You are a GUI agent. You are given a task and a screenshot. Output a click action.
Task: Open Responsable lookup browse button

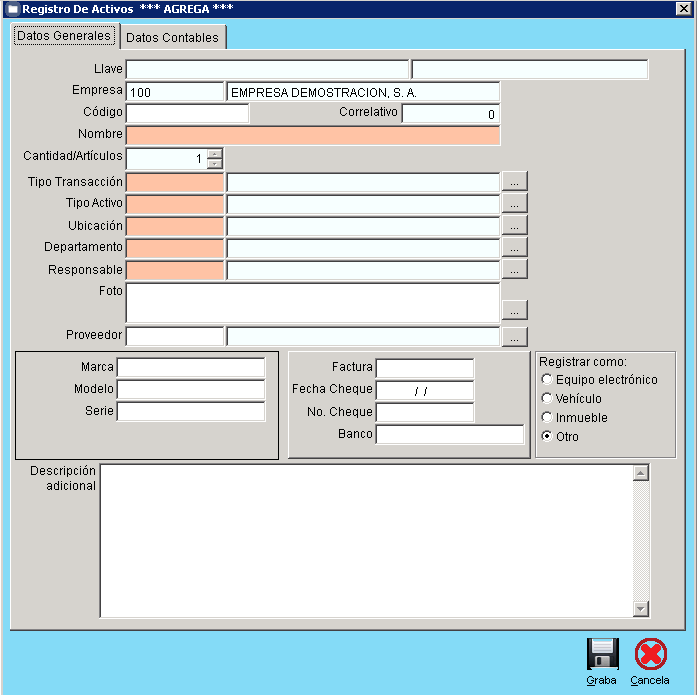pos(514,270)
